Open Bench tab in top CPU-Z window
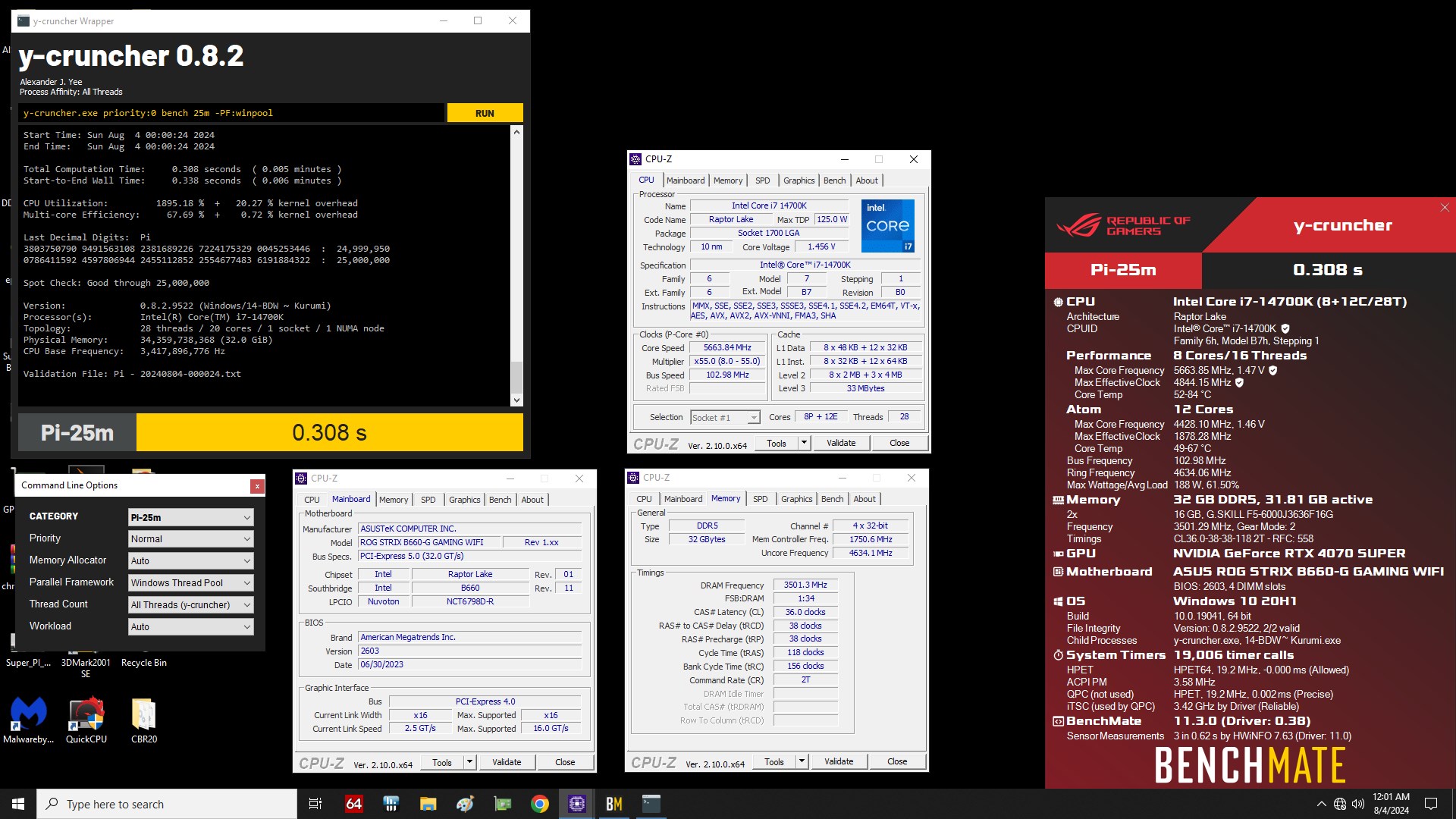 pyautogui.click(x=834, y=180)
